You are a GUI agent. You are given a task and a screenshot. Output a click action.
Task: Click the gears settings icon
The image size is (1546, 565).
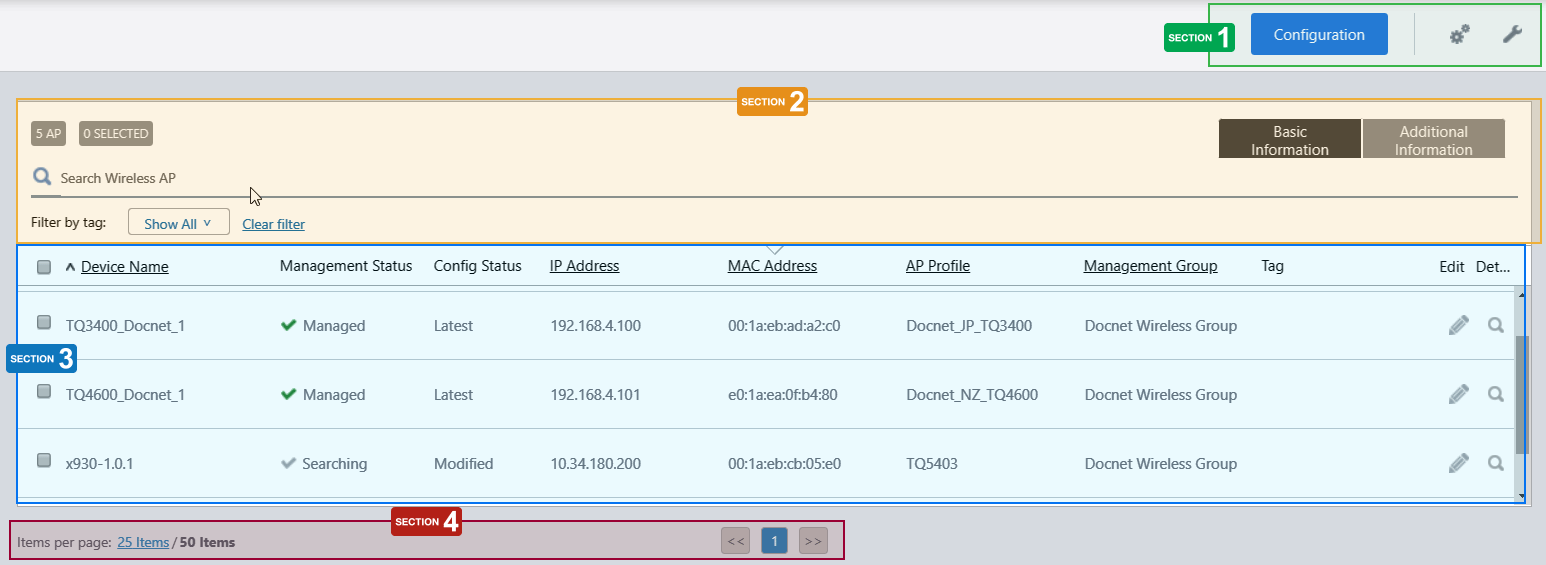1459,35
